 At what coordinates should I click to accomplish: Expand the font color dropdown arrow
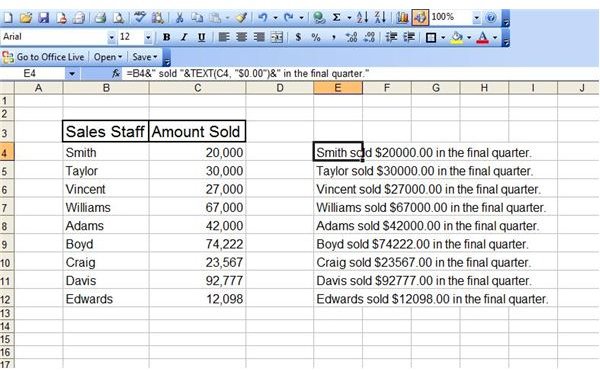(x=495, y=37)
